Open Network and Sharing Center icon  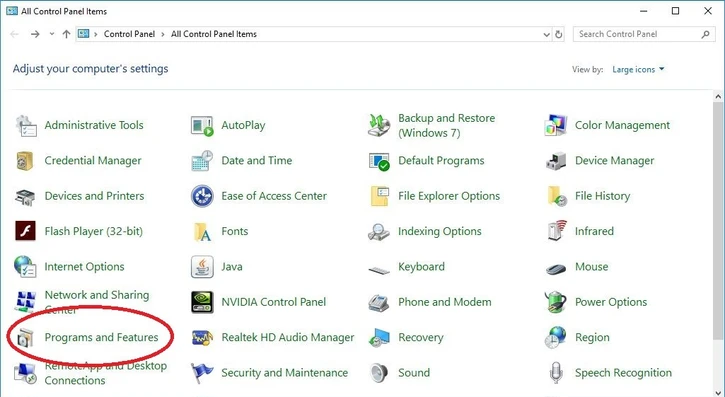[x=25, y=302]
